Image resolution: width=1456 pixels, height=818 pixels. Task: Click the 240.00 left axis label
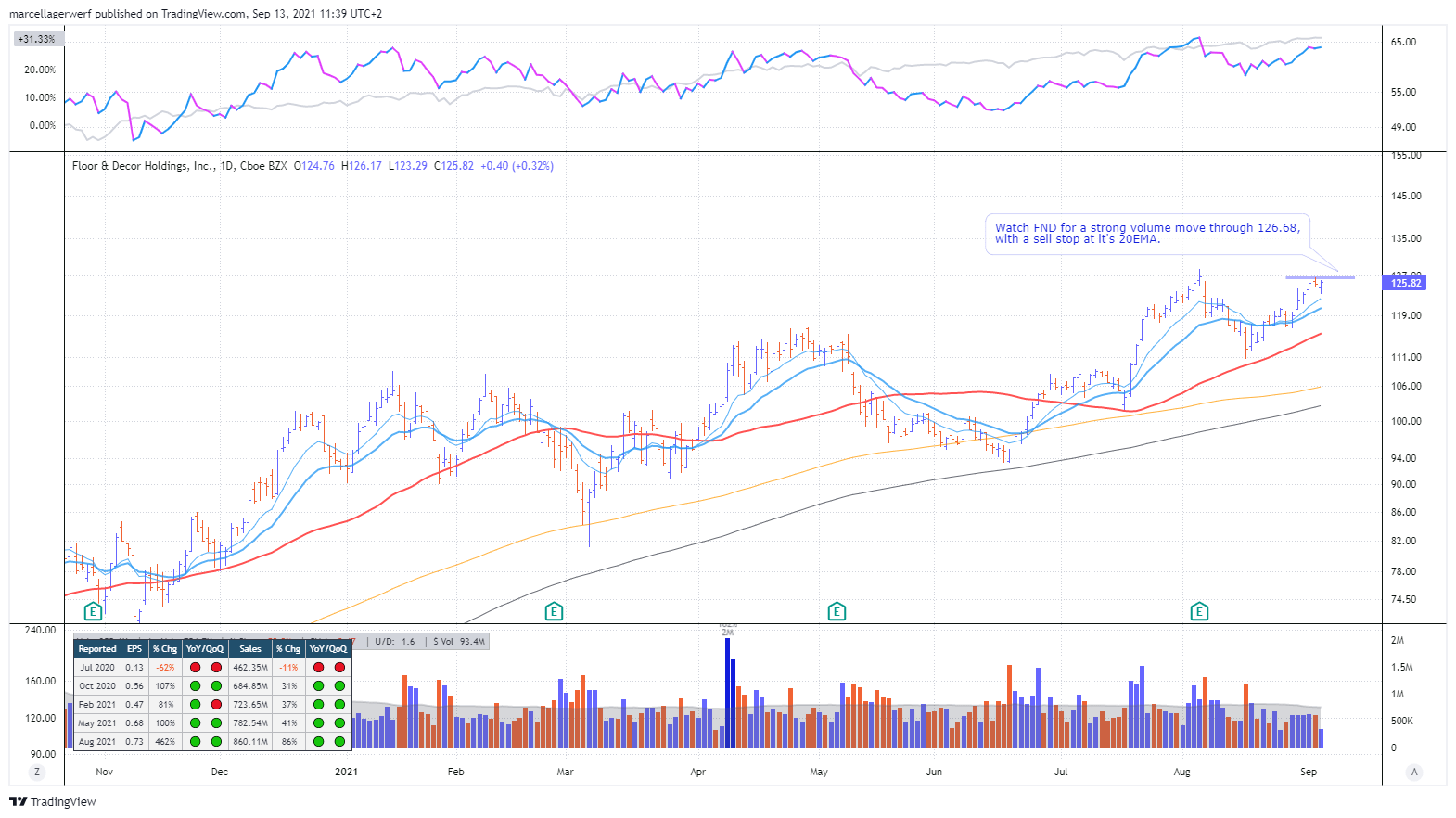tap(40, 630)
